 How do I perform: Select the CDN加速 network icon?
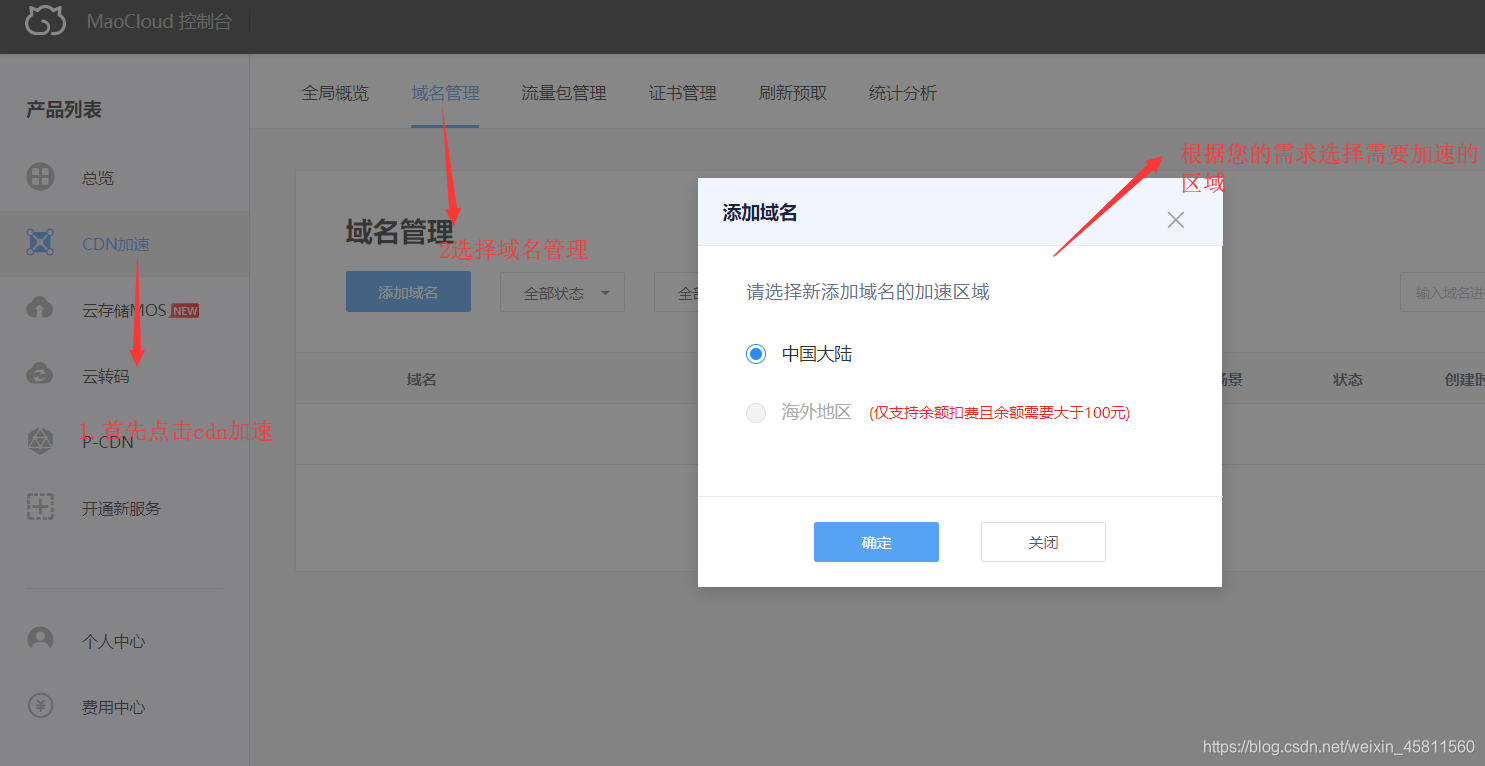click(x=40, y=243)
